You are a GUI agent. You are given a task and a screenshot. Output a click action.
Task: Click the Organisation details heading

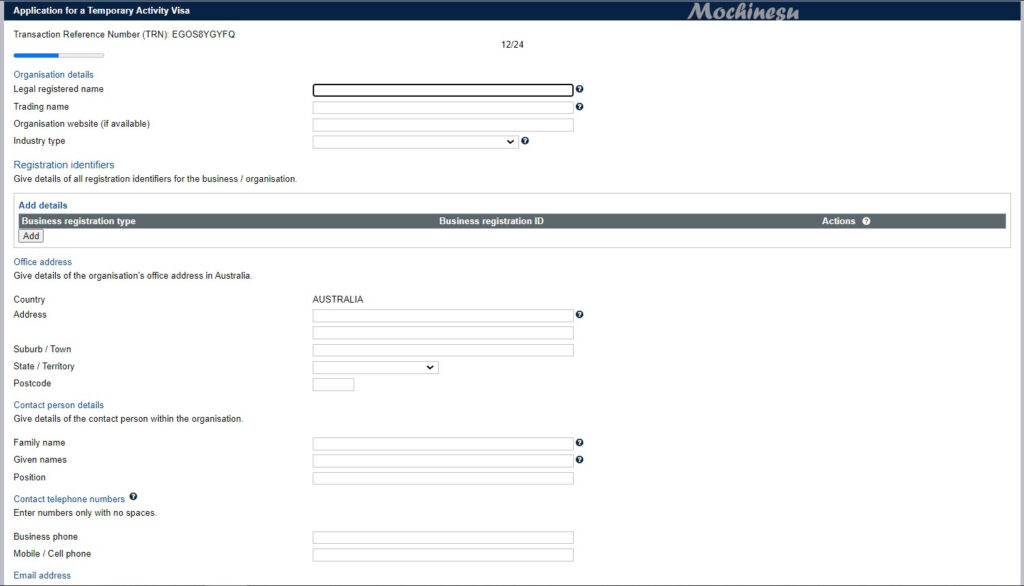tap(54, 74)
